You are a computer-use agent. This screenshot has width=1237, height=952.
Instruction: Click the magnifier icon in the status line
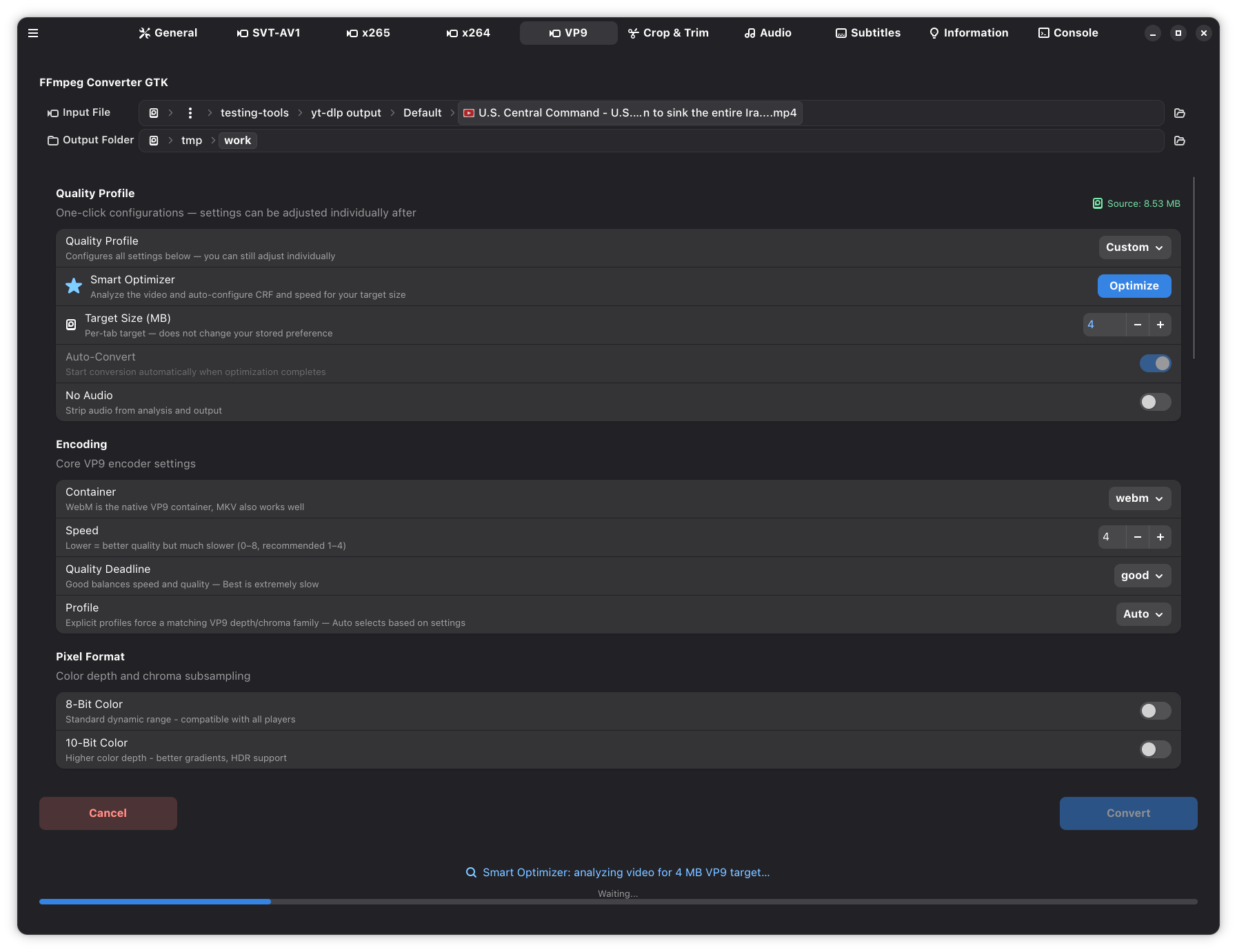472,873
